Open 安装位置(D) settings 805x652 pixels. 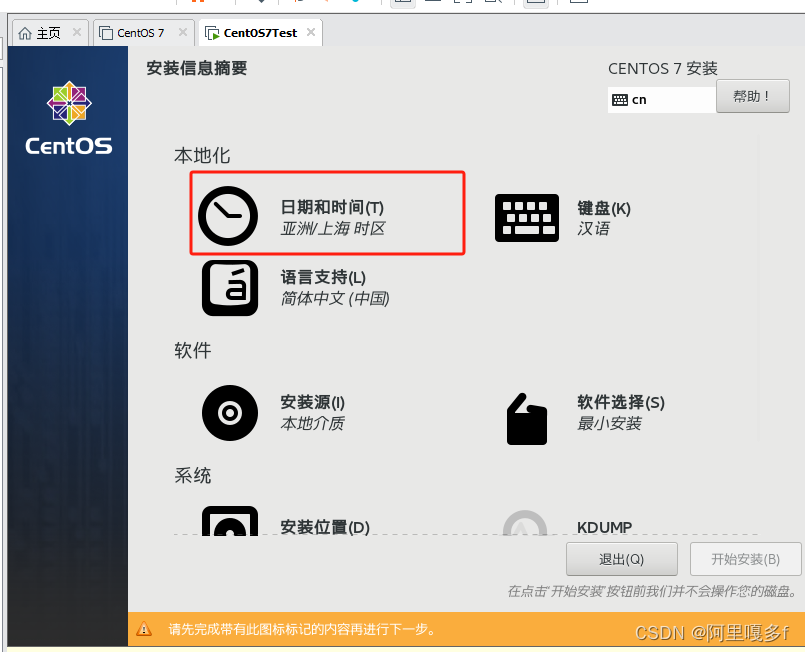point(325,527)
